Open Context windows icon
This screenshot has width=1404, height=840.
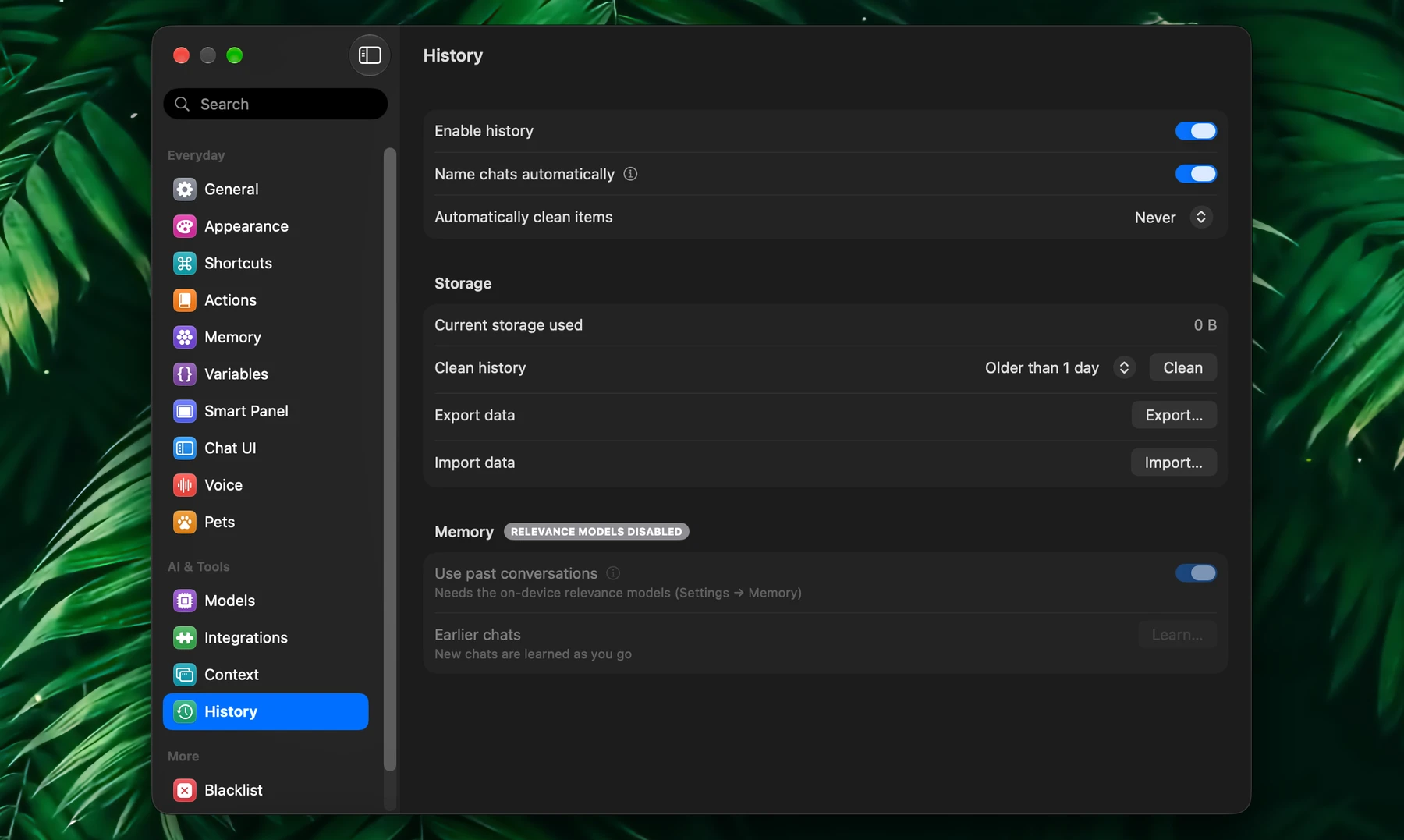coord(185,675)
